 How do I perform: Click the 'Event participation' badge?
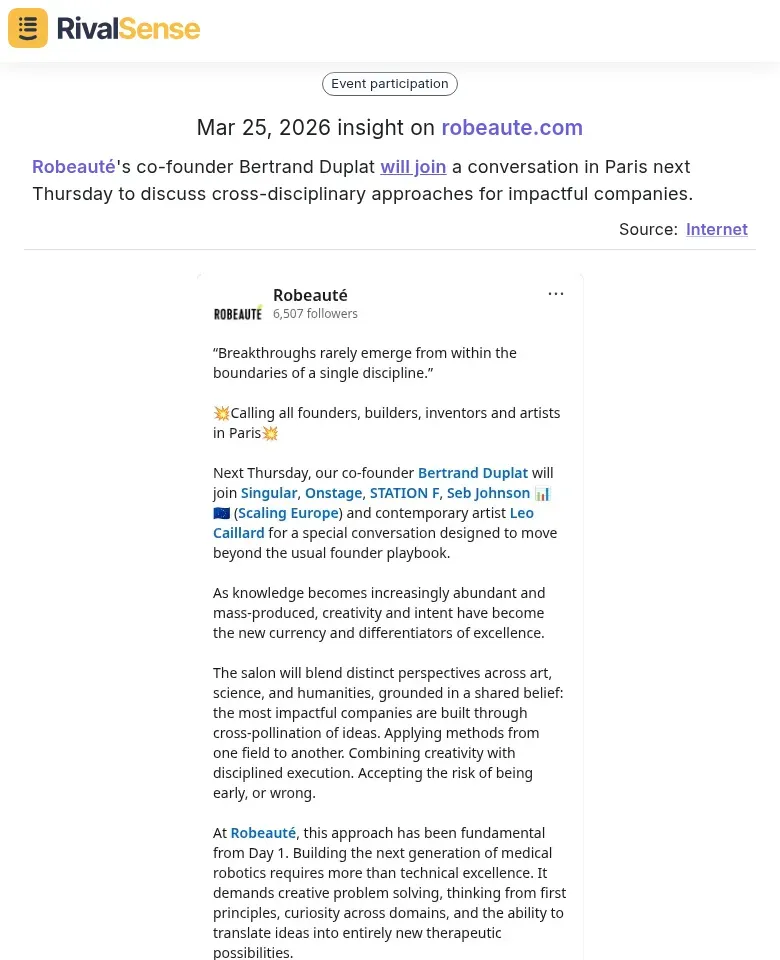point(389,83)
